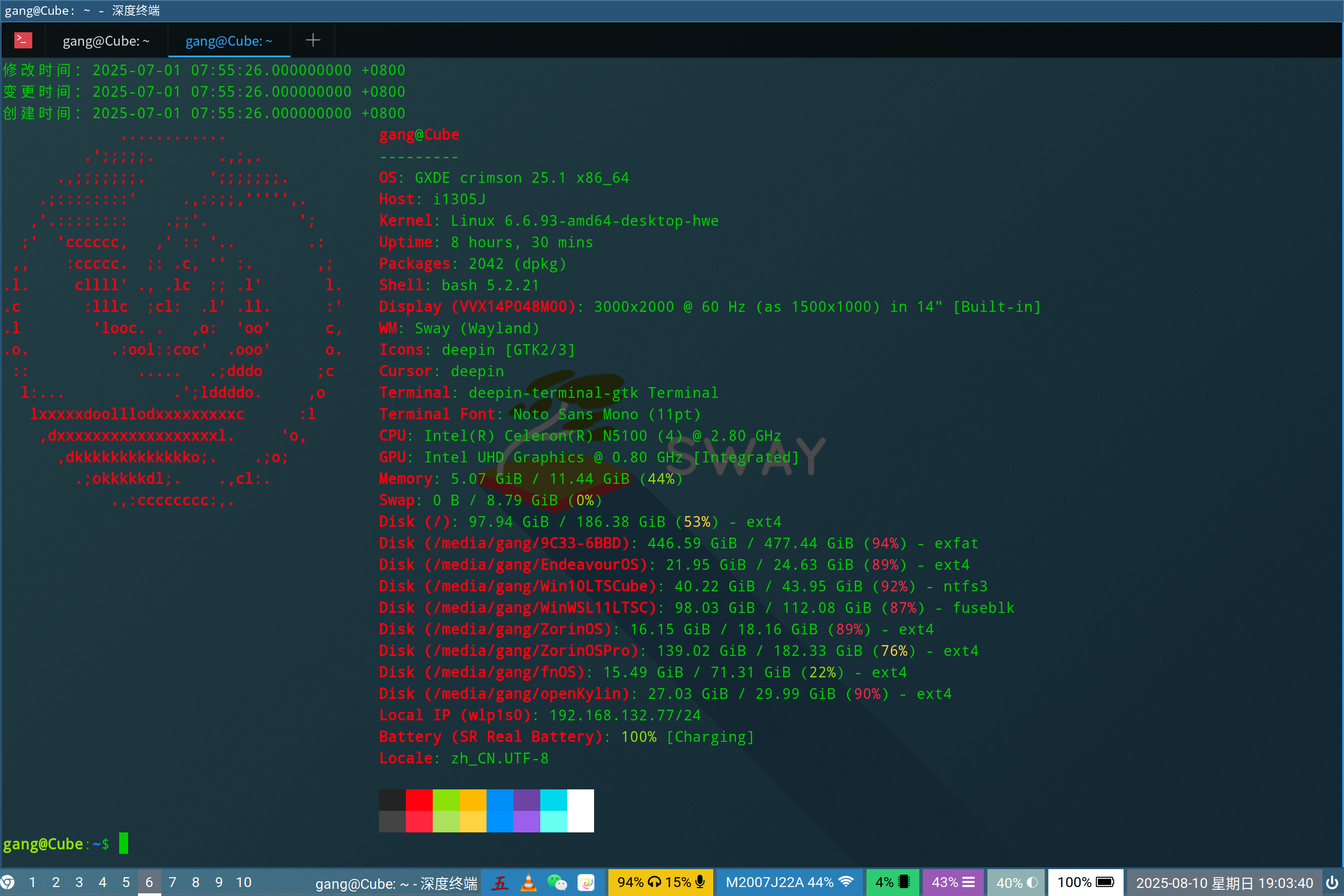Click the 'Disk (/media/gang/EndeavourOS)' line
Viewport: 1344px width, 896px height.
(674, 564)
